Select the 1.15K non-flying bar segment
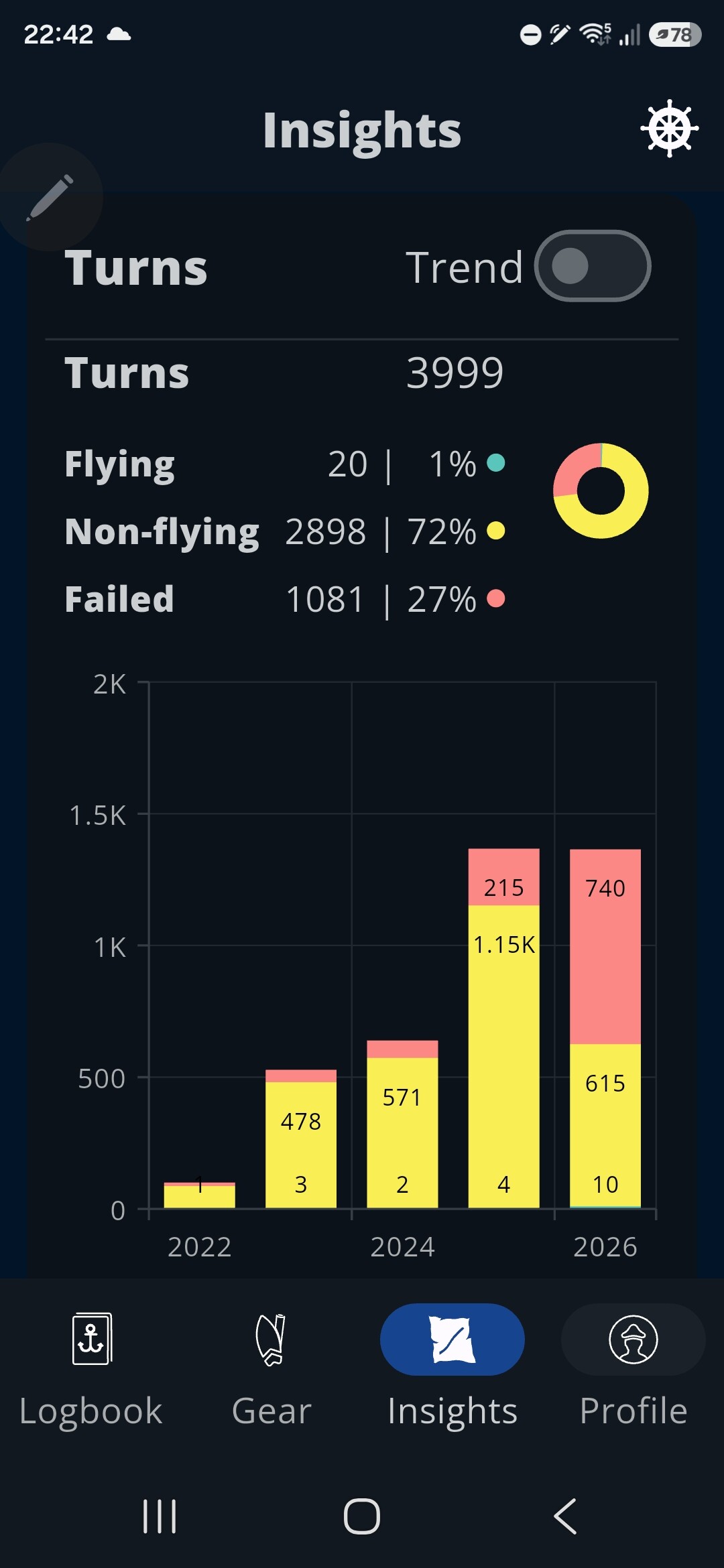The width and height of the screenshot is (724, 1568). [x=503, y=1056]
